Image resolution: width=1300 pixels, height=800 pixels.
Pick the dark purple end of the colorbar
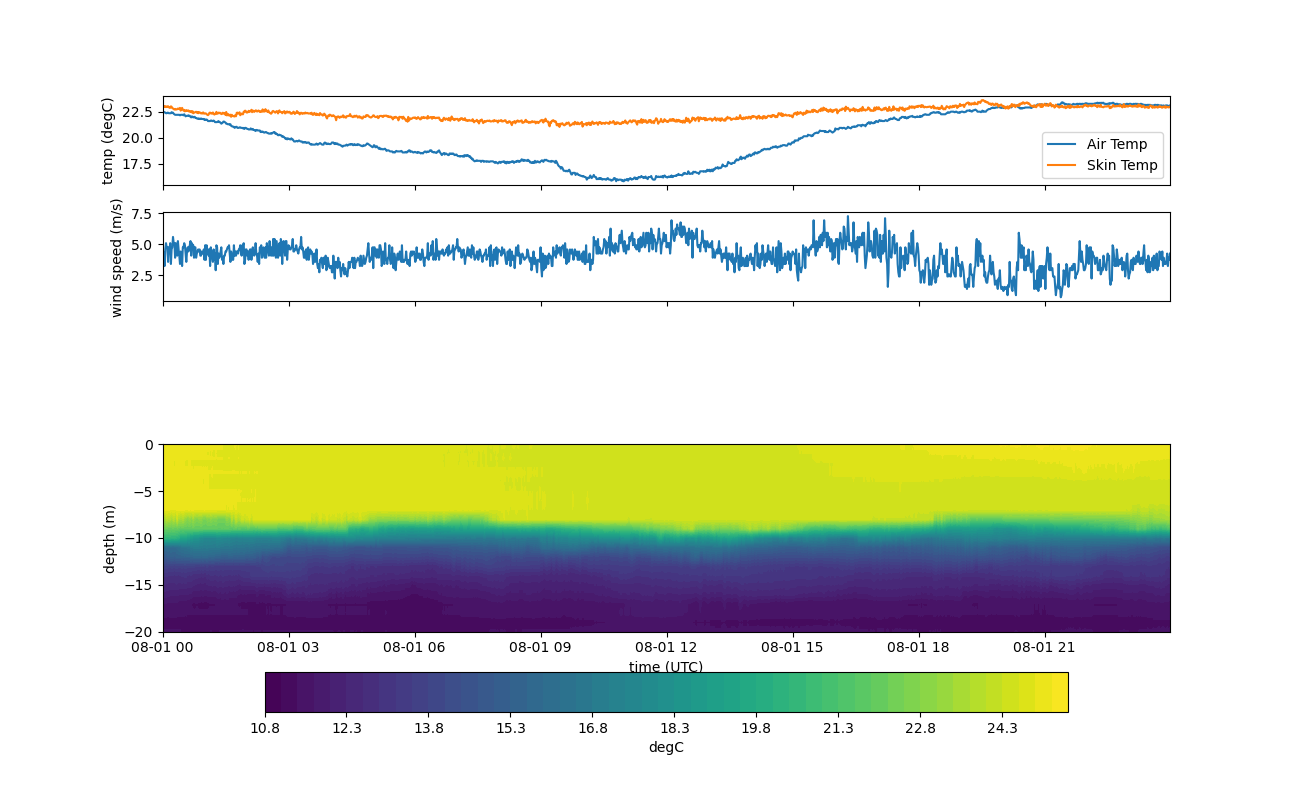(x=274, y=692)
